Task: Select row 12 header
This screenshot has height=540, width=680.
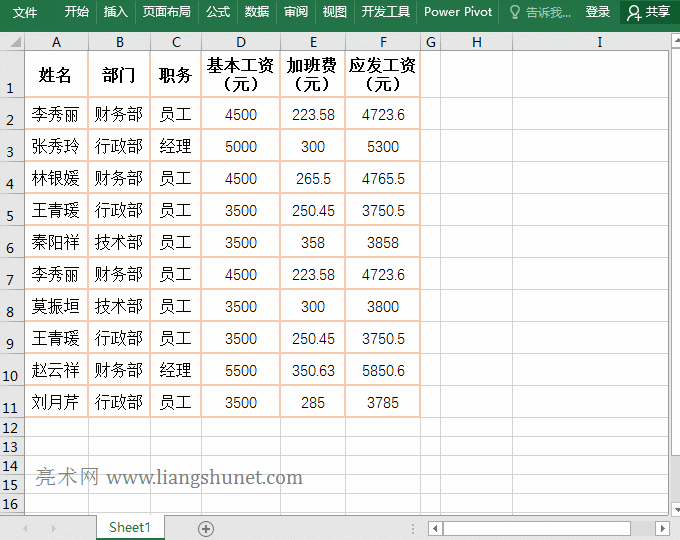Action: click(x=12, y=427)
